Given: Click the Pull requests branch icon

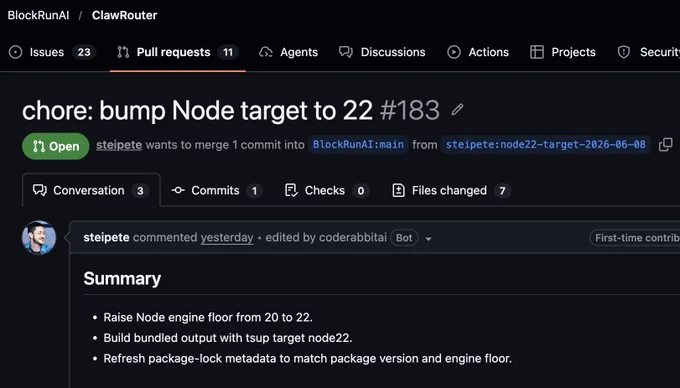Looking at the screenshot, I should [x=123, y=52].
